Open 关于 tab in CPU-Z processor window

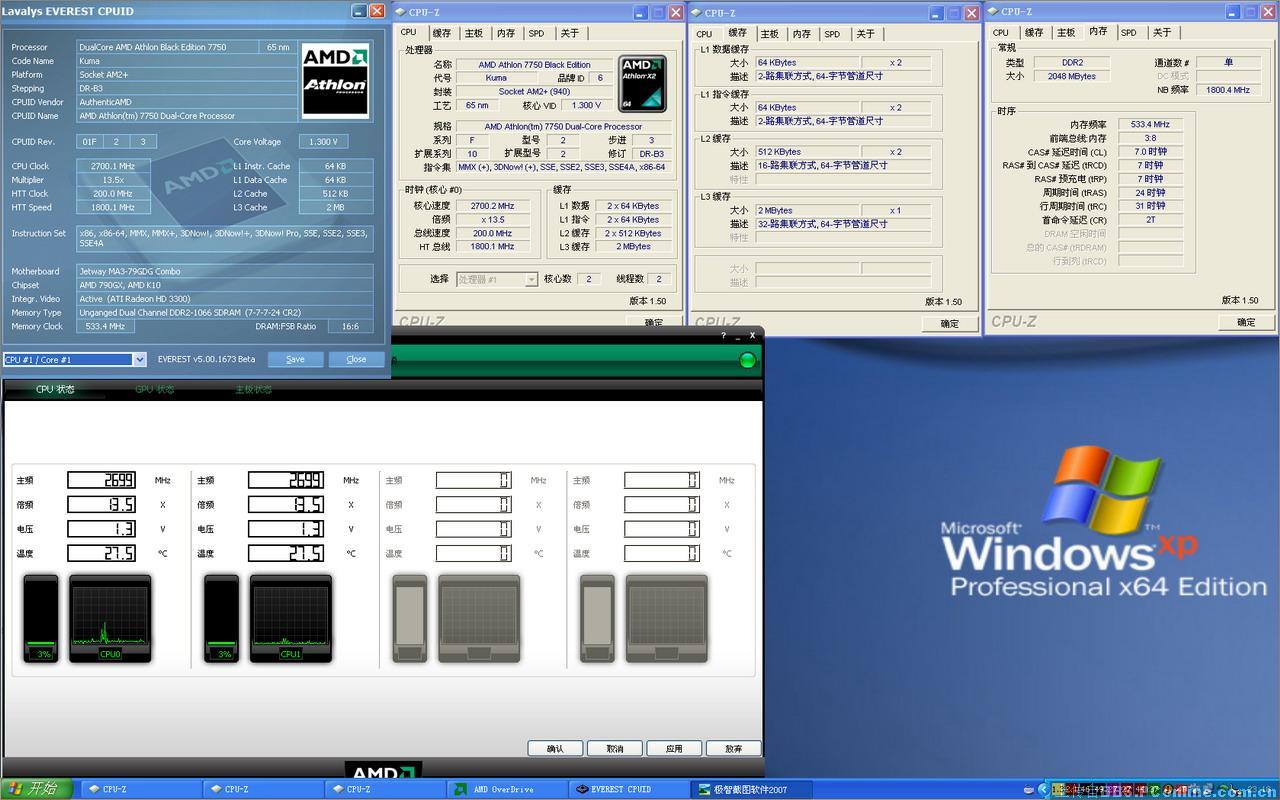click(x=569, y=33)
